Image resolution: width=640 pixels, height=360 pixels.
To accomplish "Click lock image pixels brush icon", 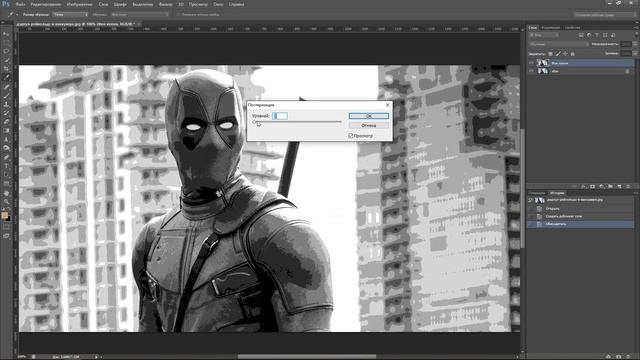I will click(x=558, y=53).
